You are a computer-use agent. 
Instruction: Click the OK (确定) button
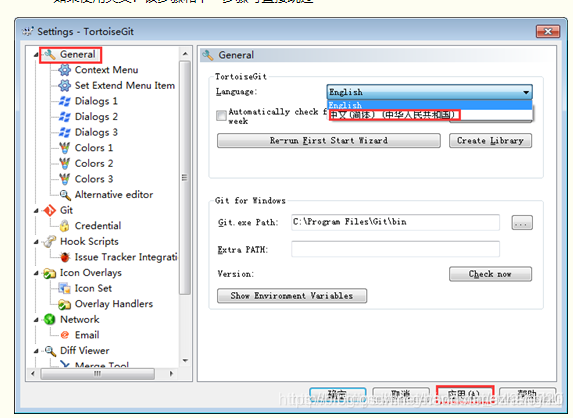click(337, 395)
